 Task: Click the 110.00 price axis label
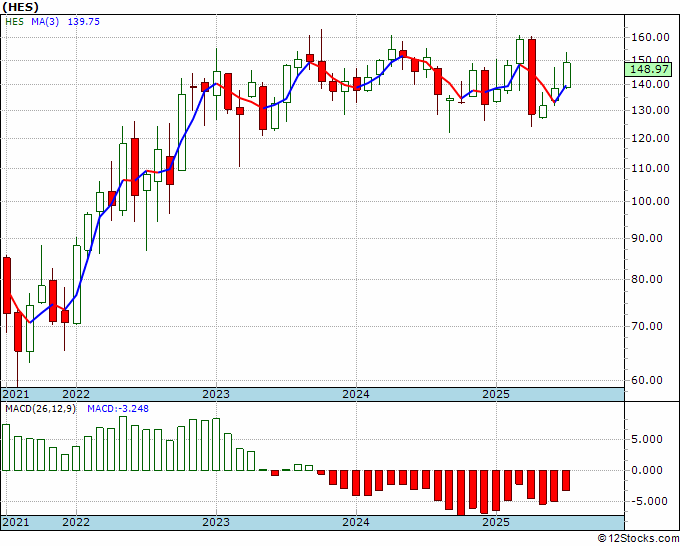(x=650, y=168)
